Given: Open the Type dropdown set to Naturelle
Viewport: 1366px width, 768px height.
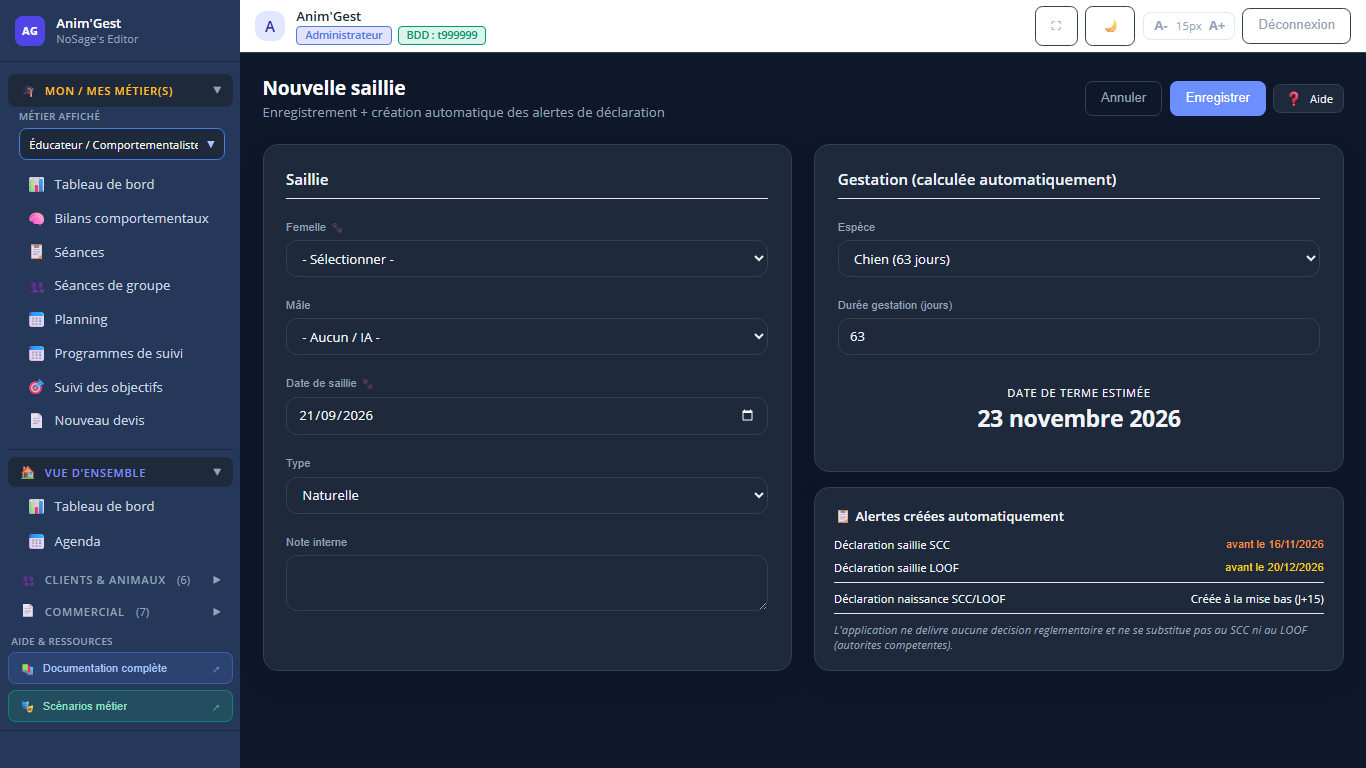Looking at the screenshot, I should [x=527, y=496].
